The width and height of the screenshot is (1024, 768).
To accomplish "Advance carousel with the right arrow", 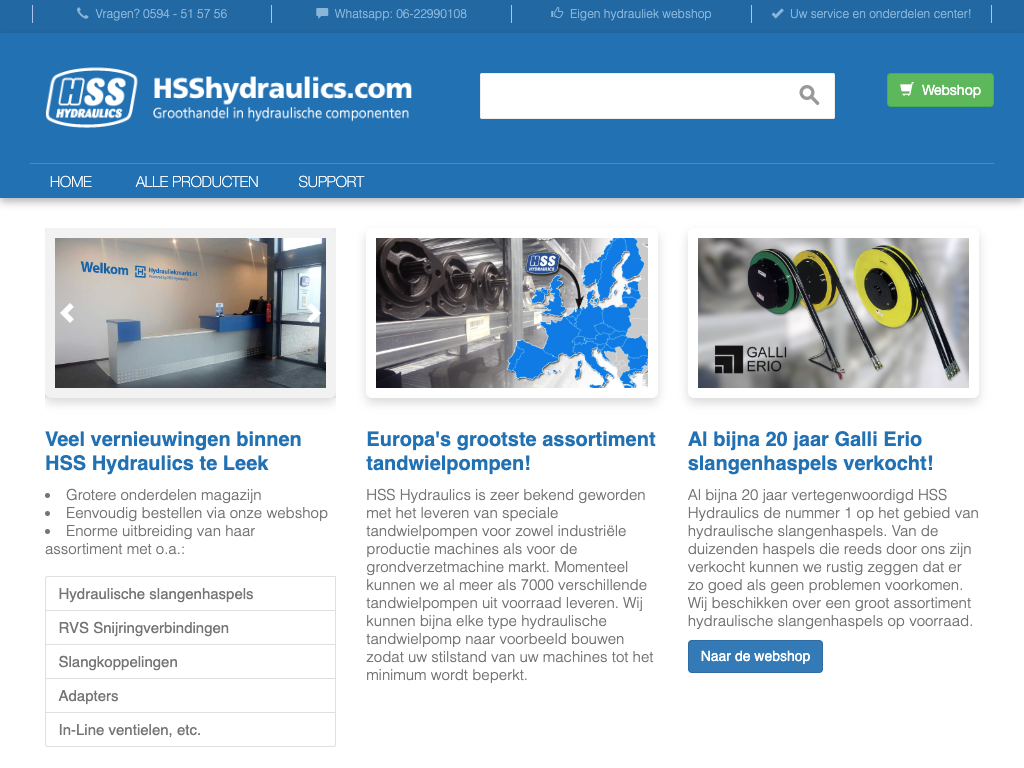I will [x=313, y=313].
